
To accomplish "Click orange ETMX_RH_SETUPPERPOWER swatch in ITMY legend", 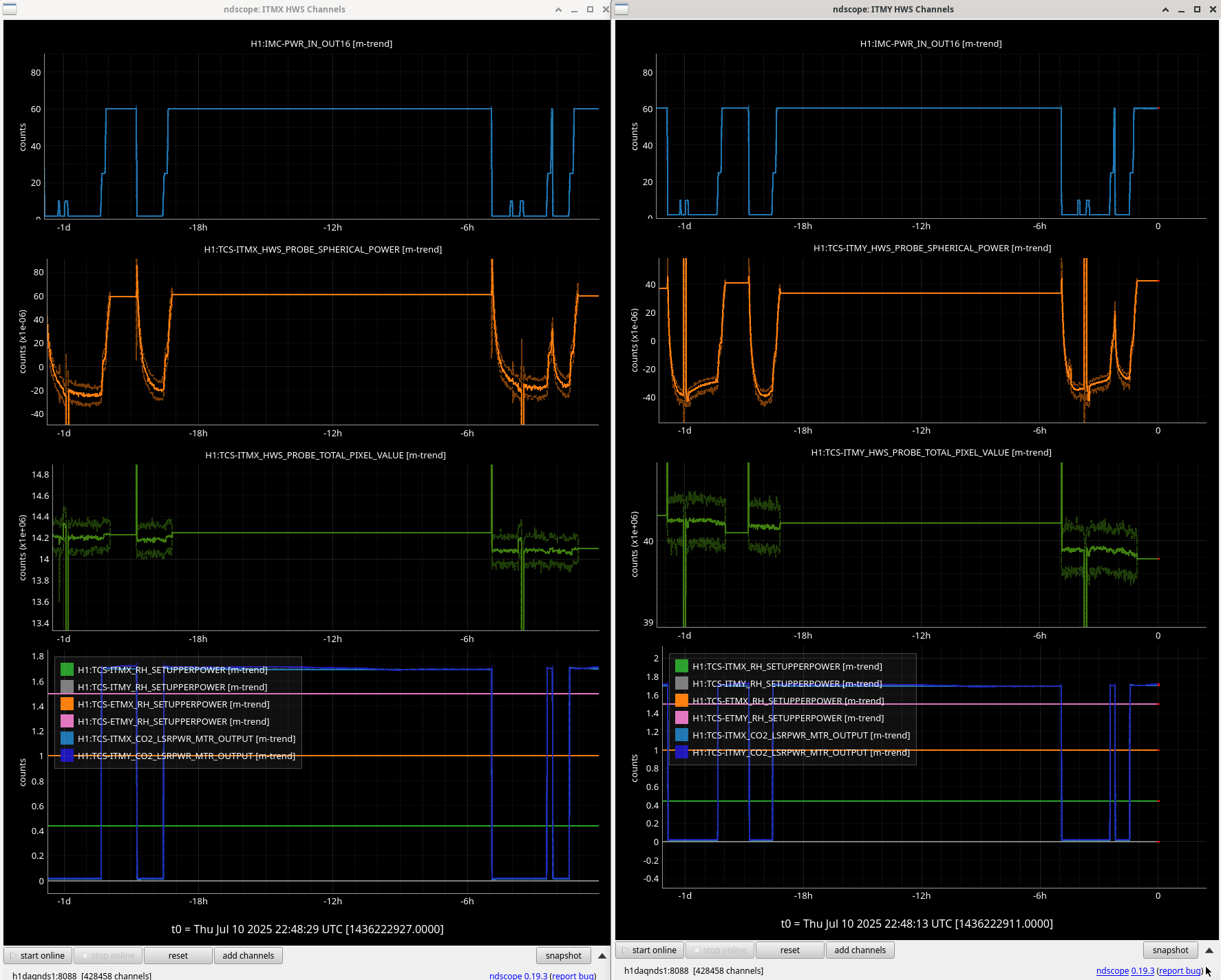I will tap(681, 700).
